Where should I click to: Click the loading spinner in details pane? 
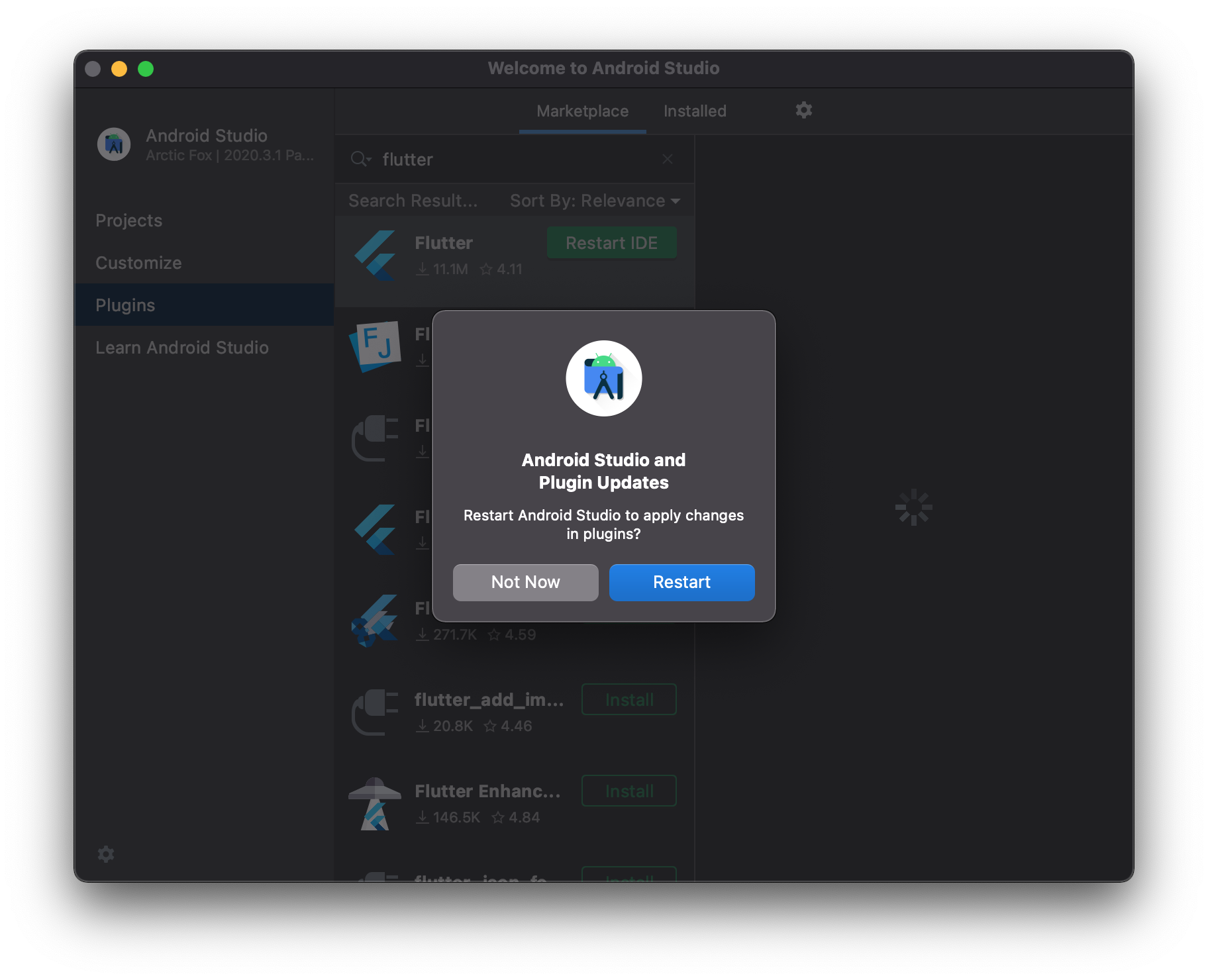point(913,507)
